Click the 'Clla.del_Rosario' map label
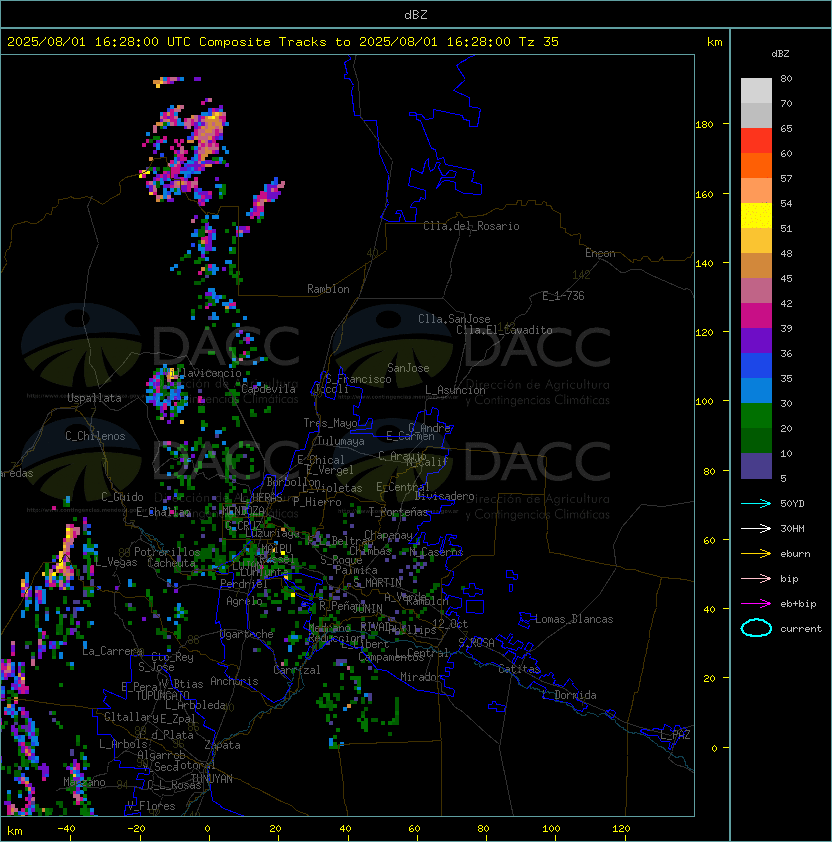The width and height of the screenshot is (832, 842). pyautogui.click(x=471, y=226)
